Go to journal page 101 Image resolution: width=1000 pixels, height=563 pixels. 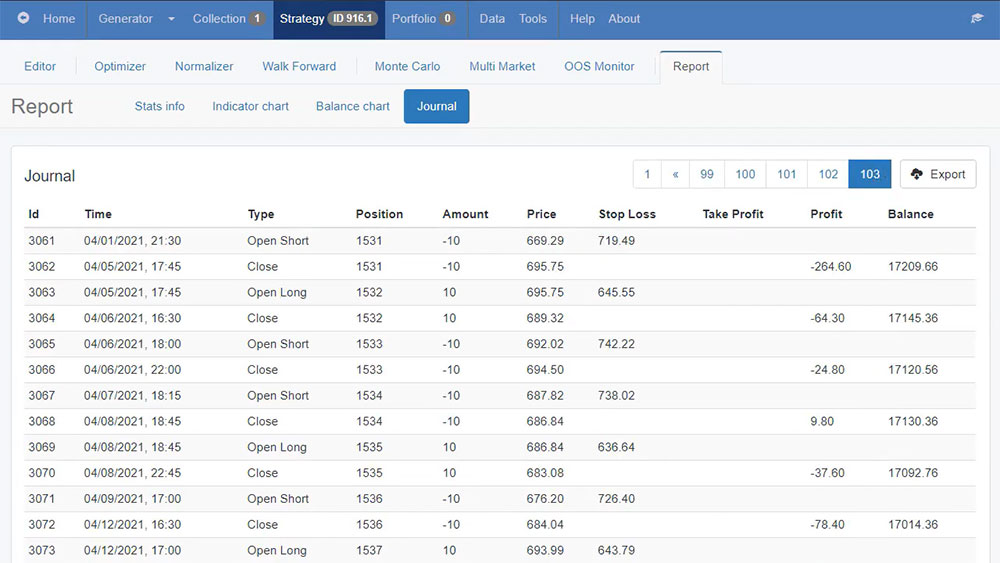click(x=786, y=174)
